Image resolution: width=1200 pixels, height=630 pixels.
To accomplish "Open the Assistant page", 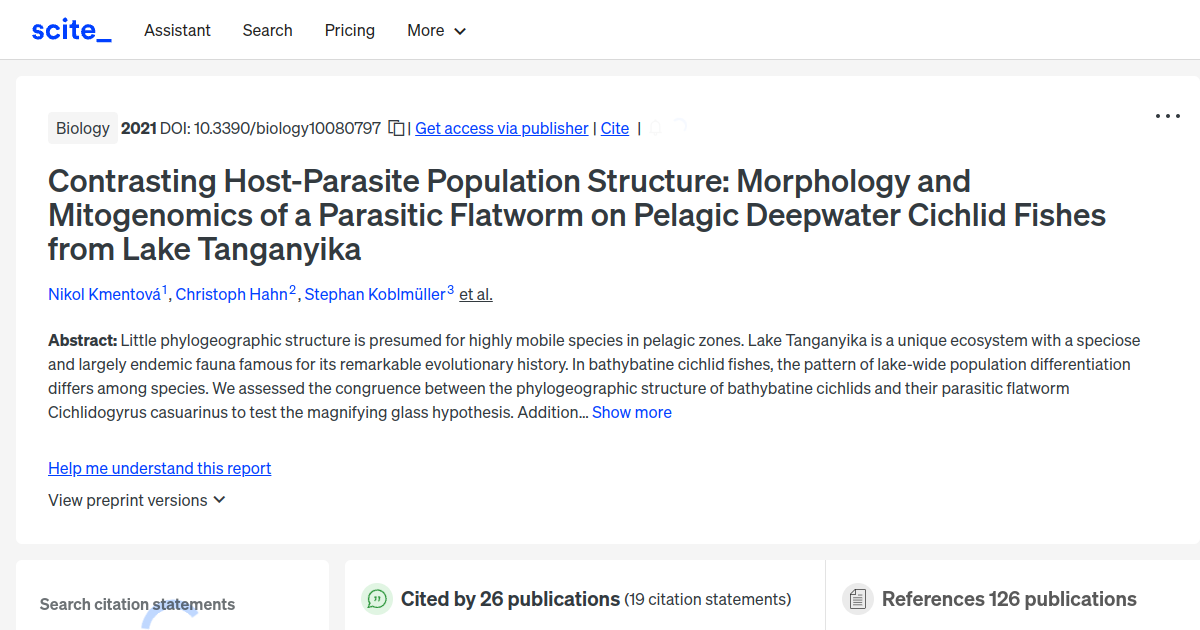I will [x=177, y=30].
